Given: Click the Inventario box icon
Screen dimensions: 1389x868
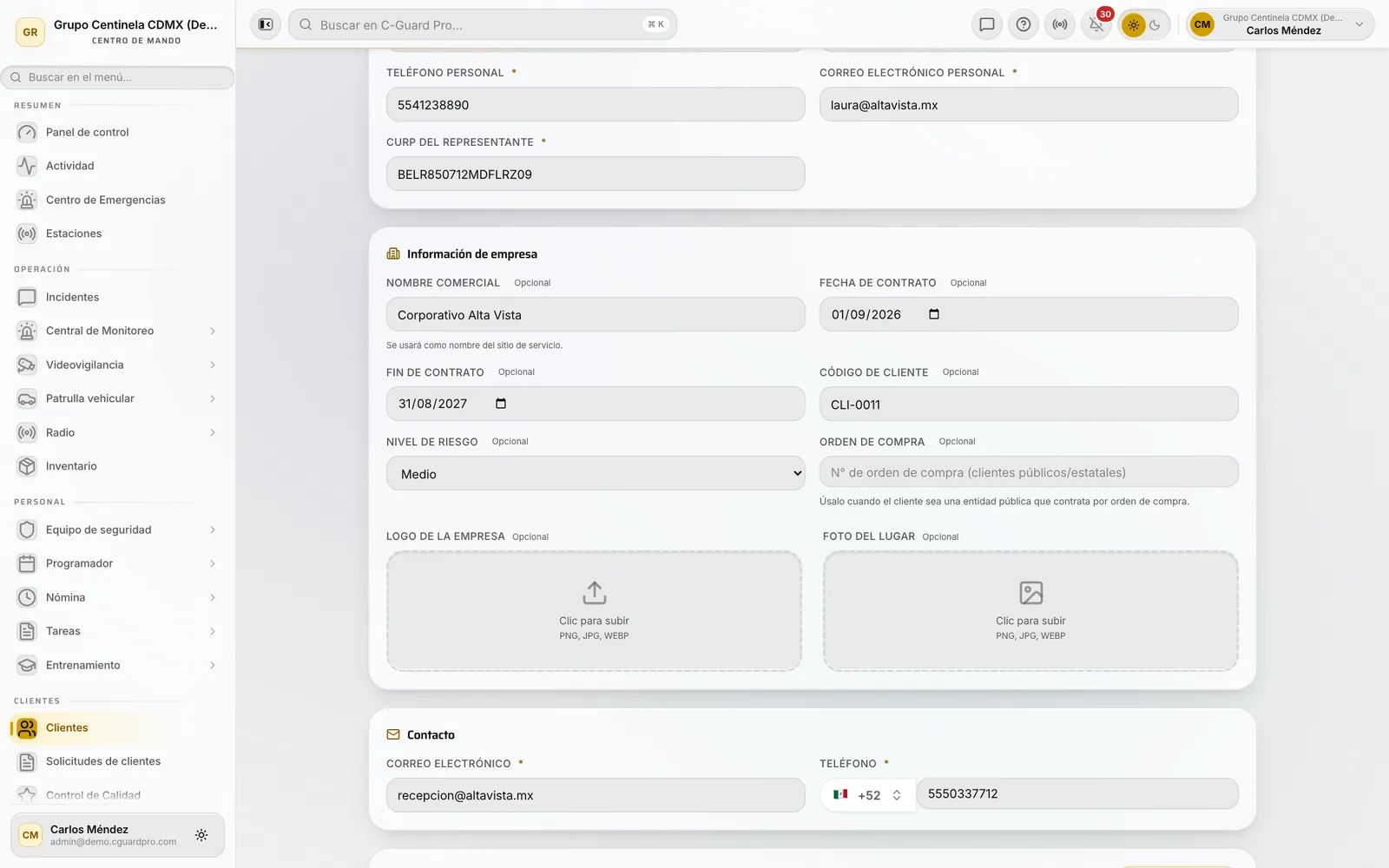Looking at the screenshot, I should tap(27, 466).
